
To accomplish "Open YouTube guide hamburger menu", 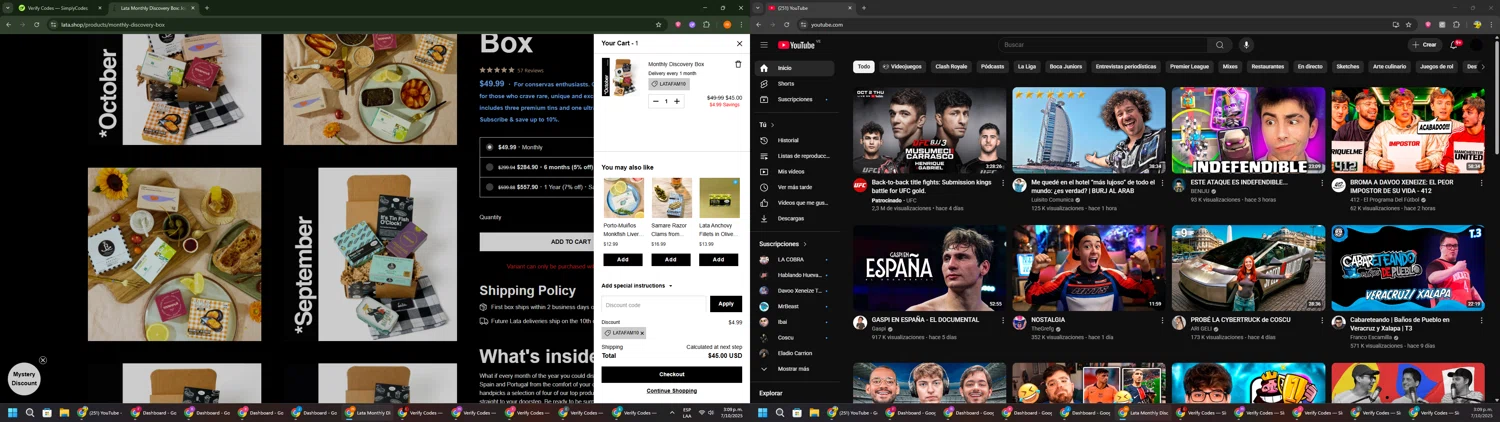I will click(763, 45).
